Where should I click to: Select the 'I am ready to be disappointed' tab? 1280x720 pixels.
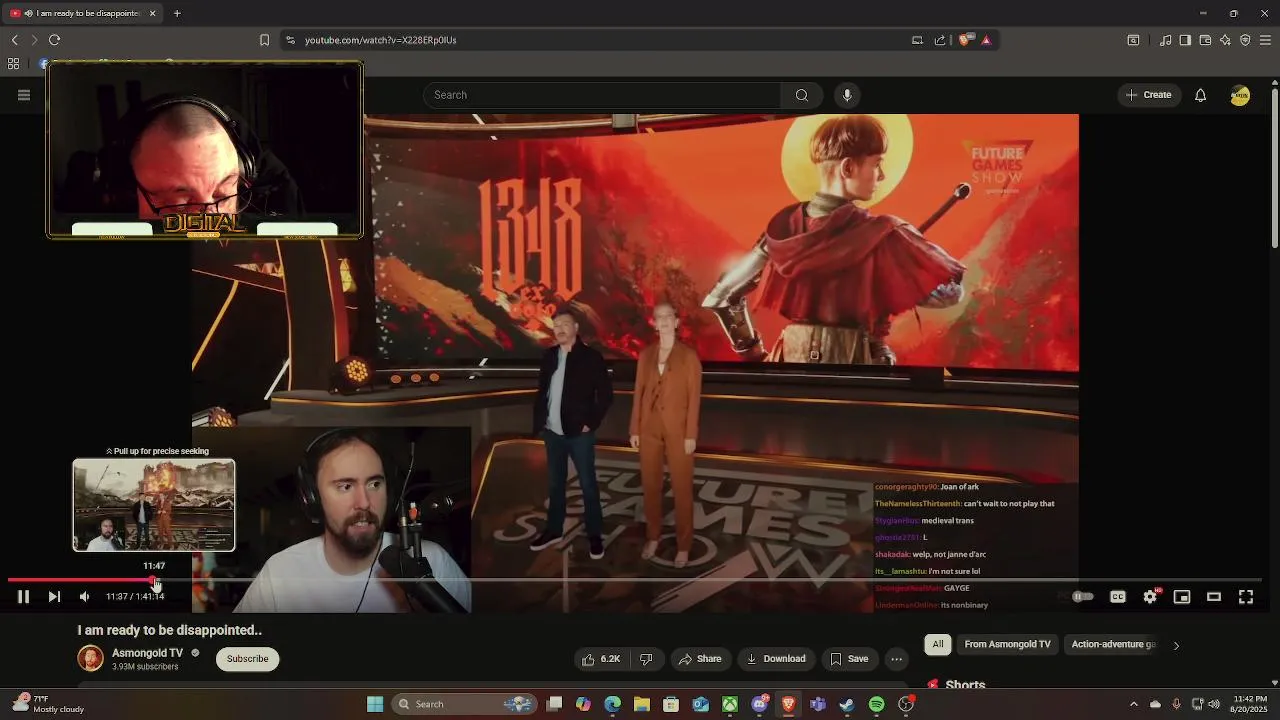[x=83, y=13]
